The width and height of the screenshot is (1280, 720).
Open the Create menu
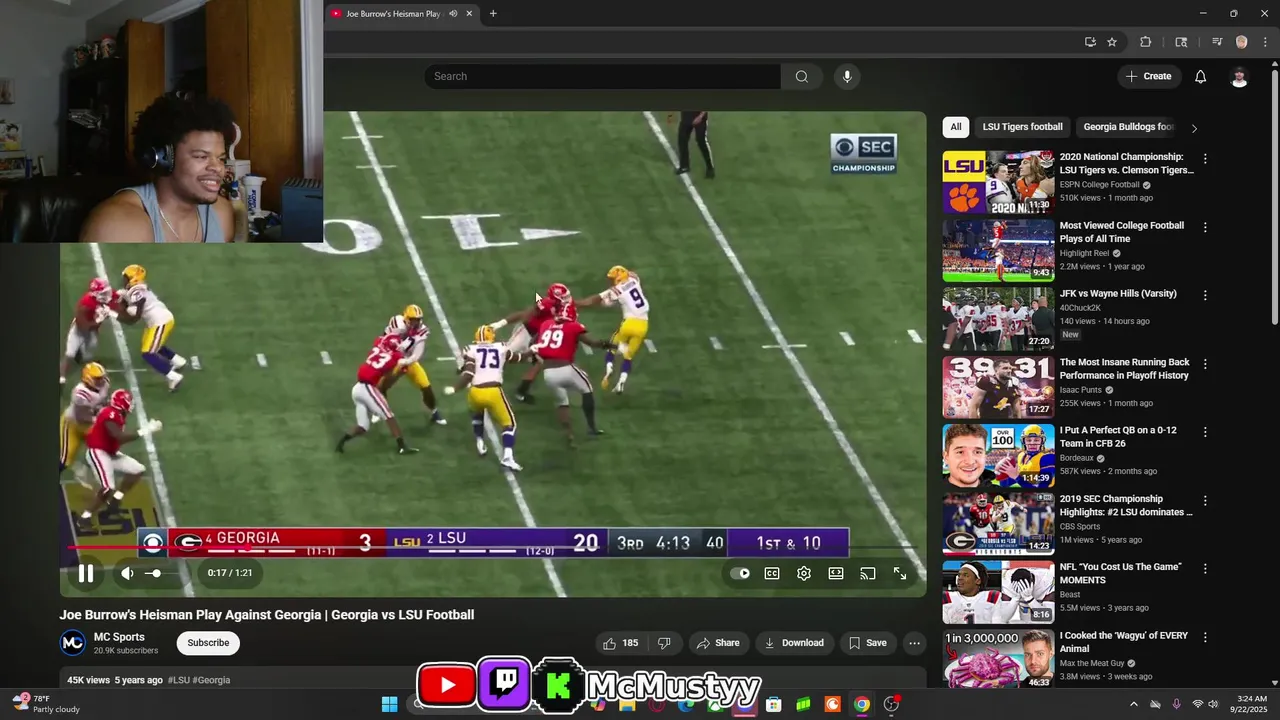click(1148, 77)
